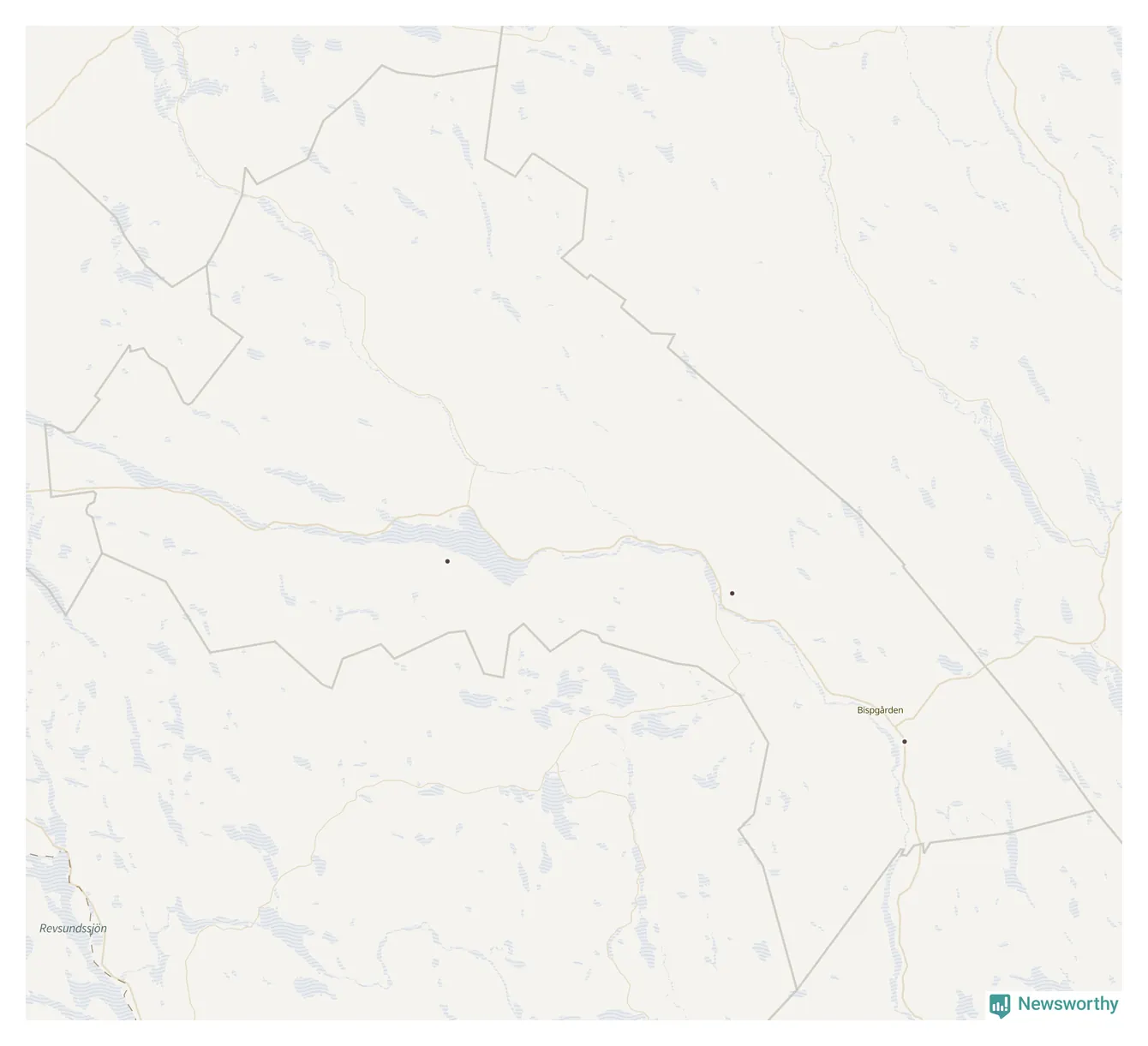Select the boundary junction near the right edge
Image resolution: width=1148 pixels, height=1046 pixels.
click(1095, 809)
